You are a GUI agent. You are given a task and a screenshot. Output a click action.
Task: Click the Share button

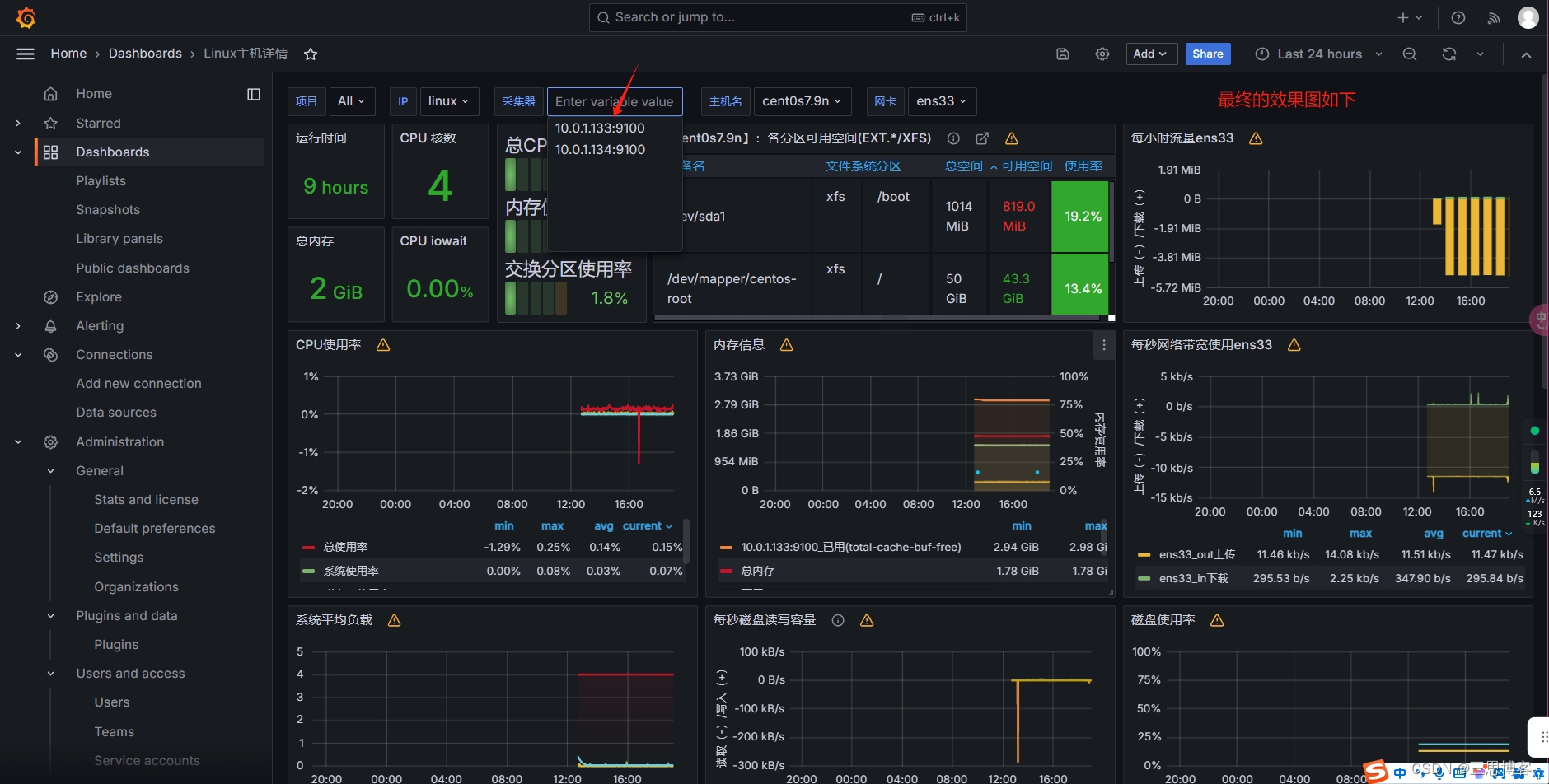[1208, 54]
